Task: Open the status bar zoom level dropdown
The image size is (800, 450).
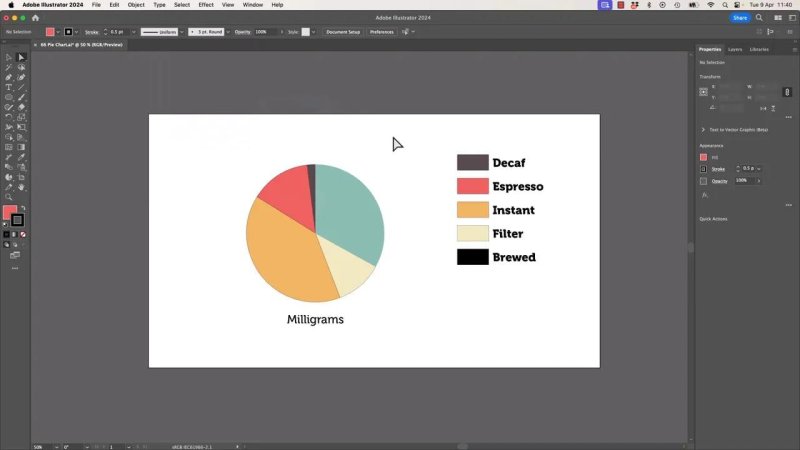Action: coord(57,447)
